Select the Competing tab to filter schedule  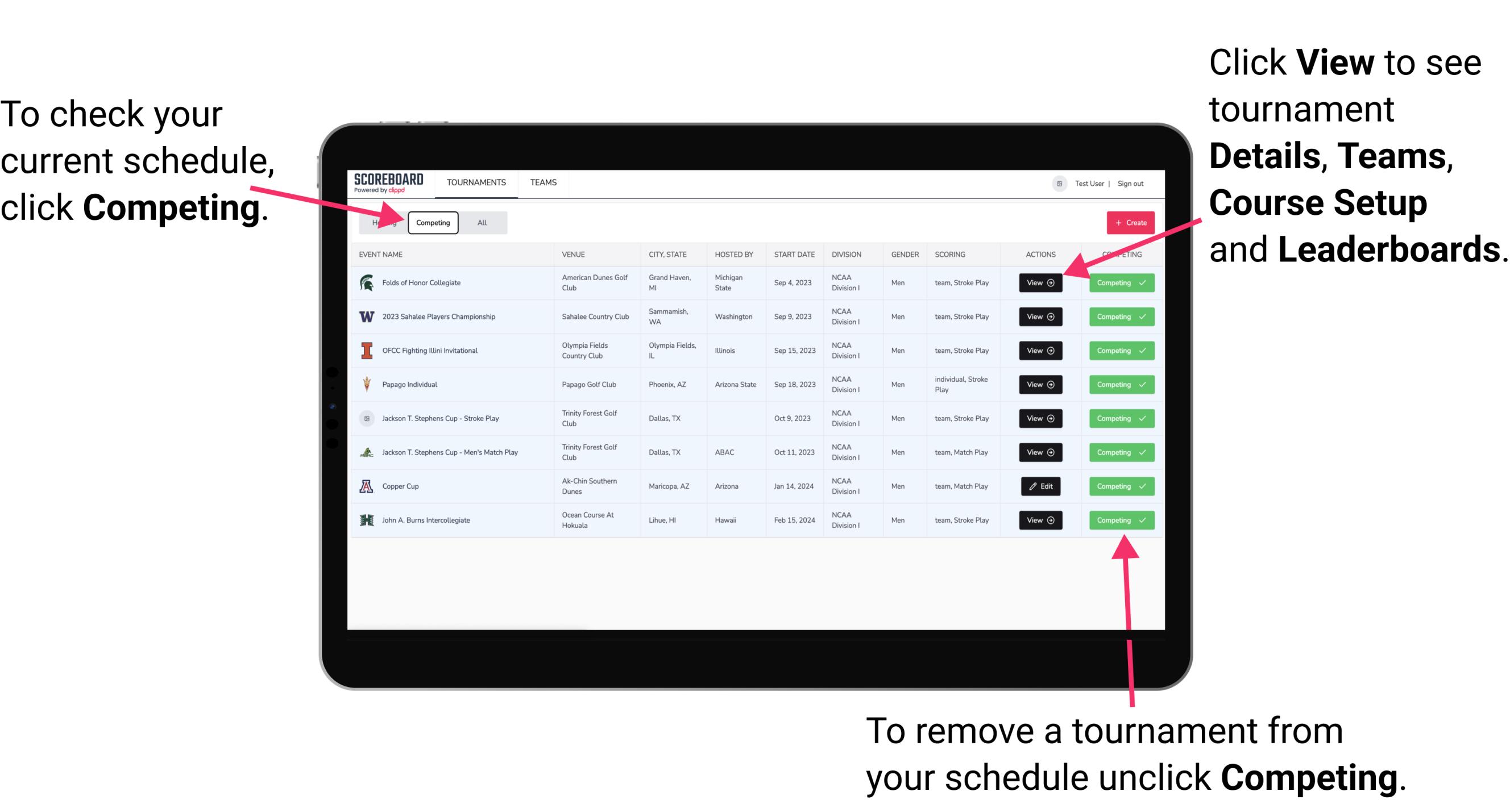click(x=431, y=222)
